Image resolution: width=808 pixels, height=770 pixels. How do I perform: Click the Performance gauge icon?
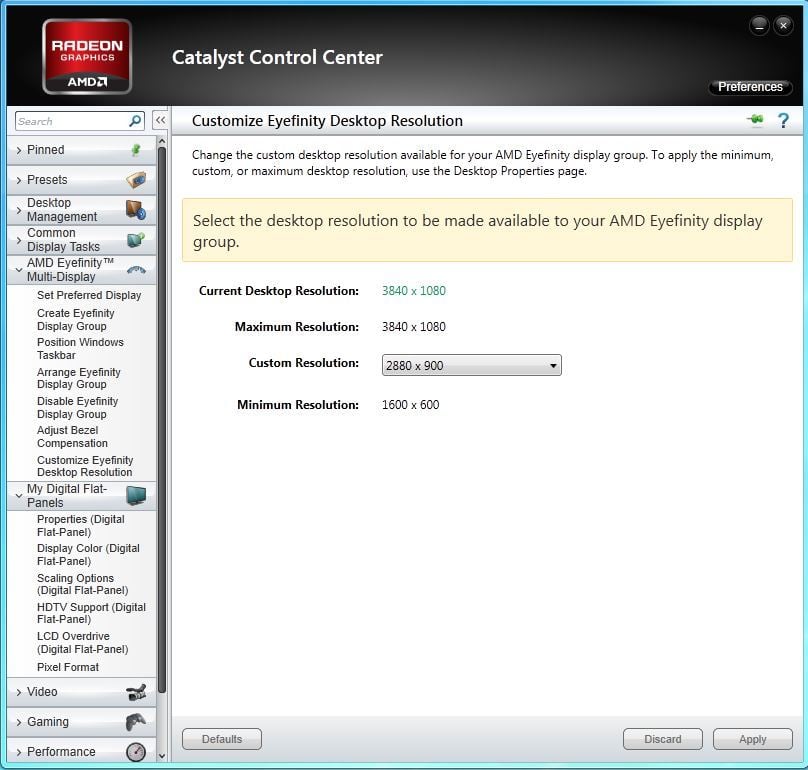(x=136, y=752)
